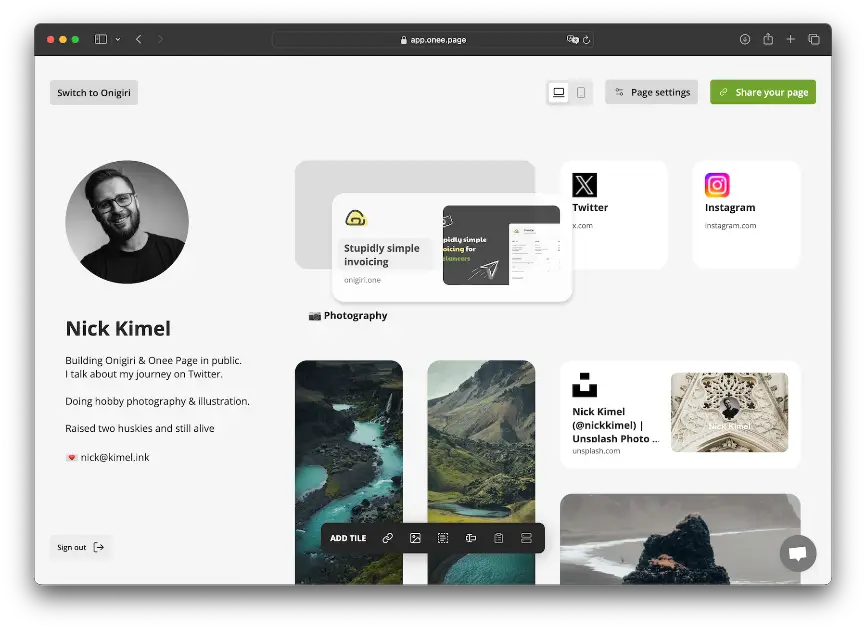Add a note tile from the ADD TILE toolbar
The image size is (866, 630).
click(498, 538)
